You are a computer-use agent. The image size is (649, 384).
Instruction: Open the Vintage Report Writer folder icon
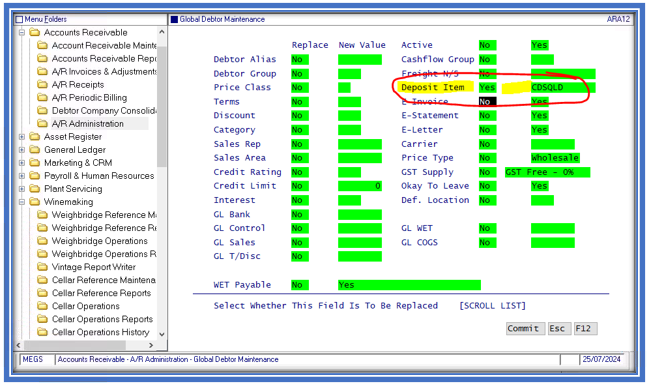[x=42, y=267]
